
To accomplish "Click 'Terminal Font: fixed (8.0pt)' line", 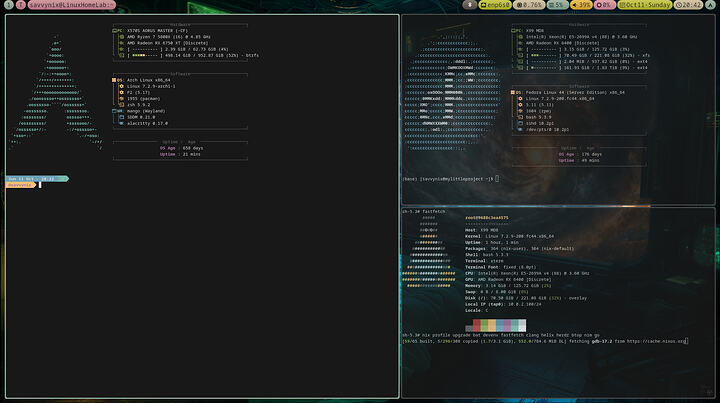I will pyautogui.click(x=501, y=267).
